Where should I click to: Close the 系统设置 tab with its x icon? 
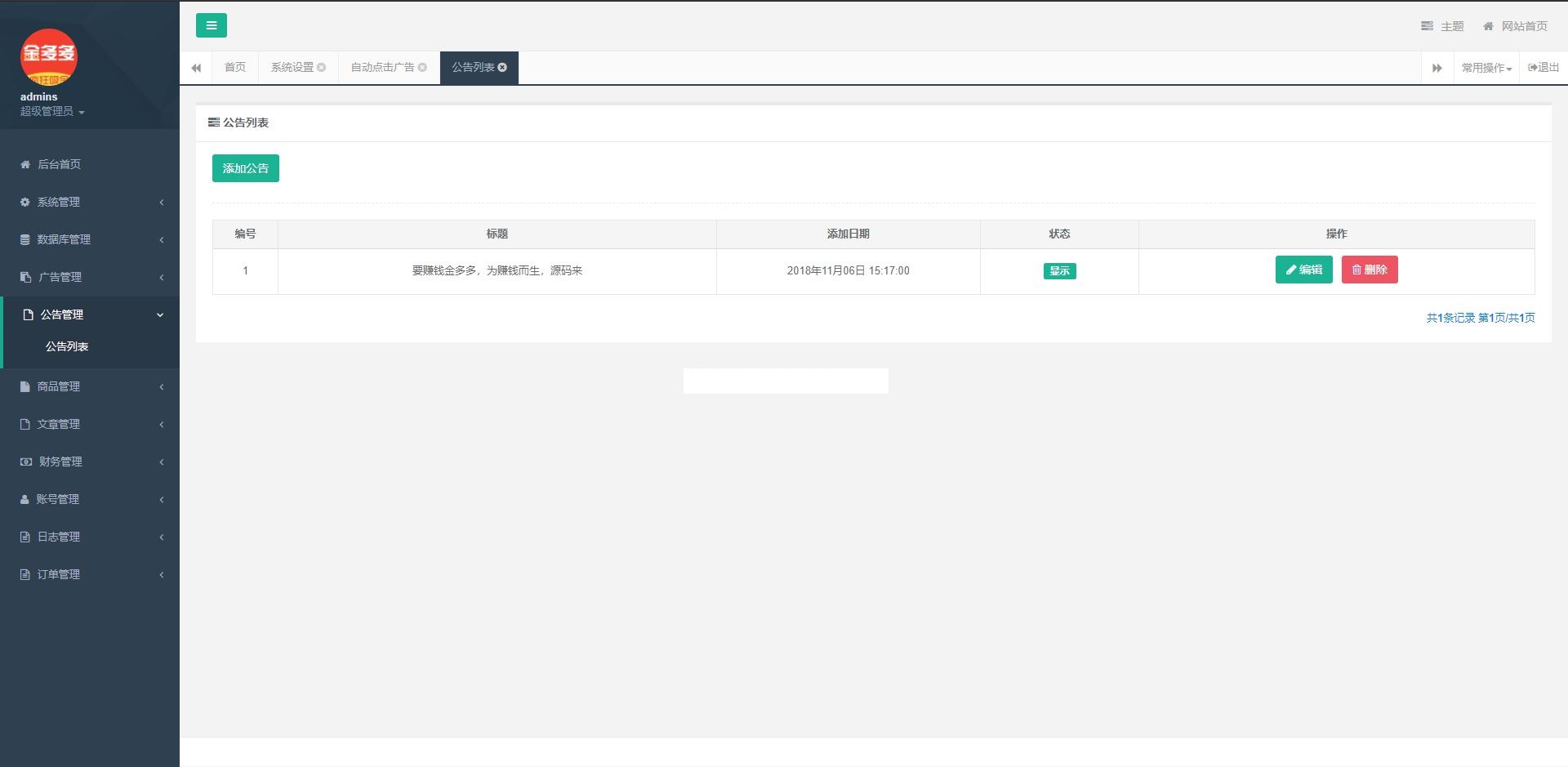click(322, 68)
